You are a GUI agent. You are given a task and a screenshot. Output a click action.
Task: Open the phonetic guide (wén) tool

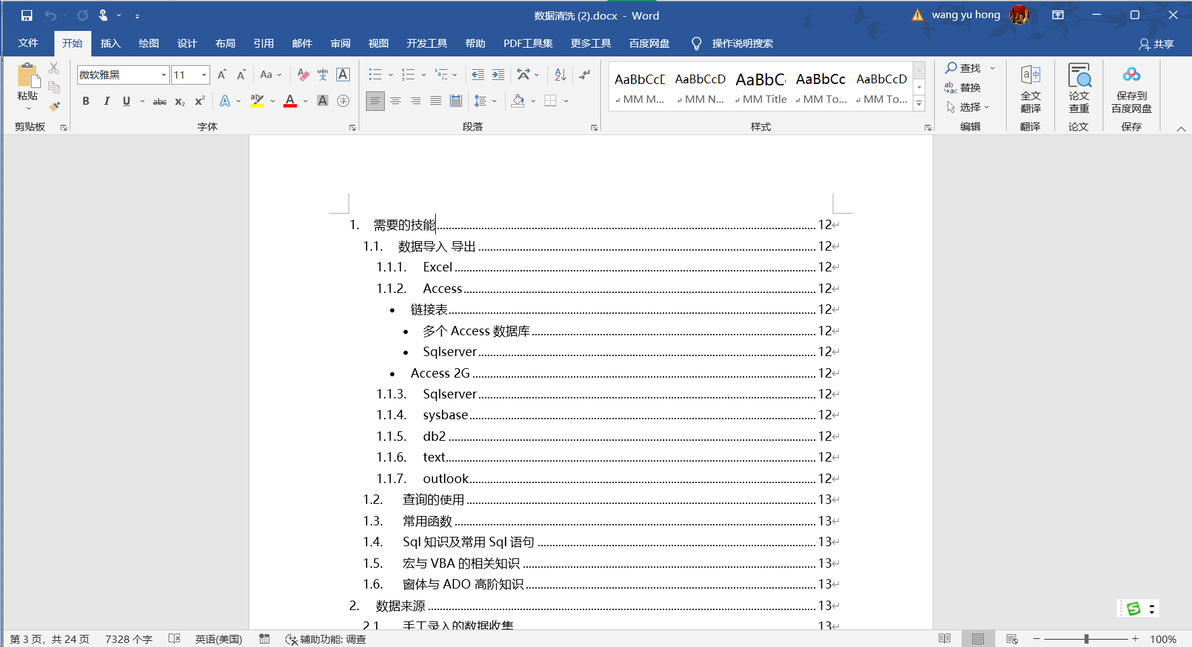pos(323,75)
